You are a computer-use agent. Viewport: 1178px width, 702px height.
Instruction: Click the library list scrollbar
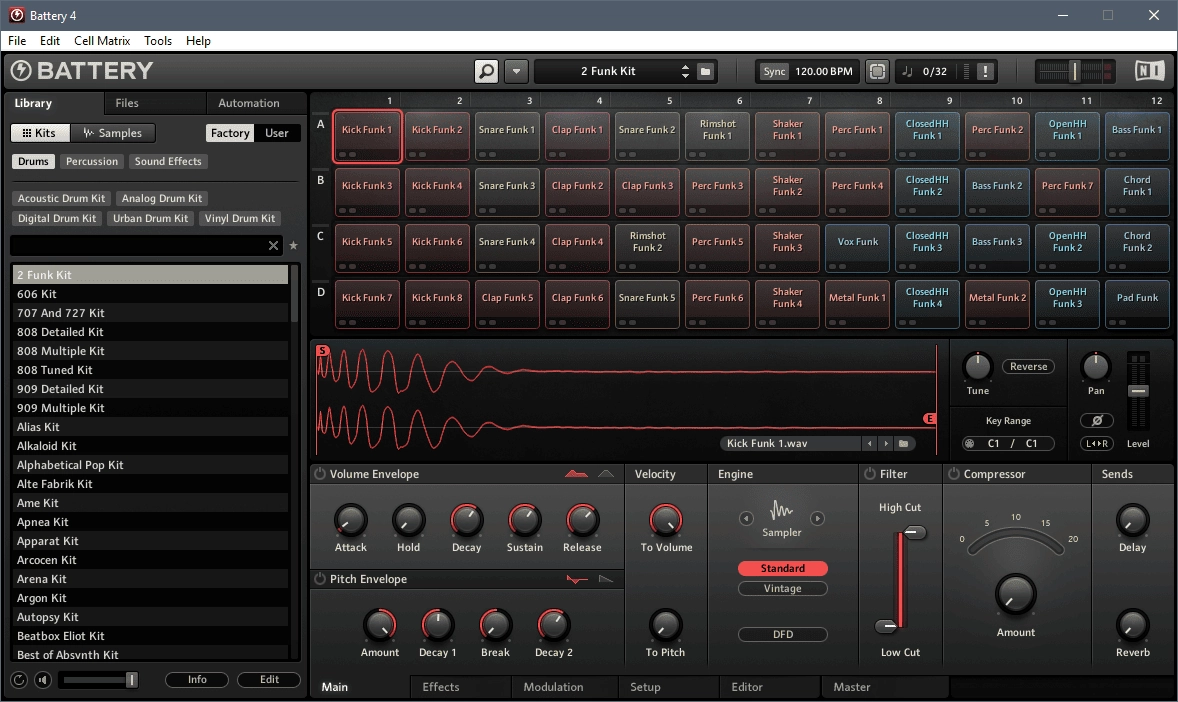pos(294,293)
